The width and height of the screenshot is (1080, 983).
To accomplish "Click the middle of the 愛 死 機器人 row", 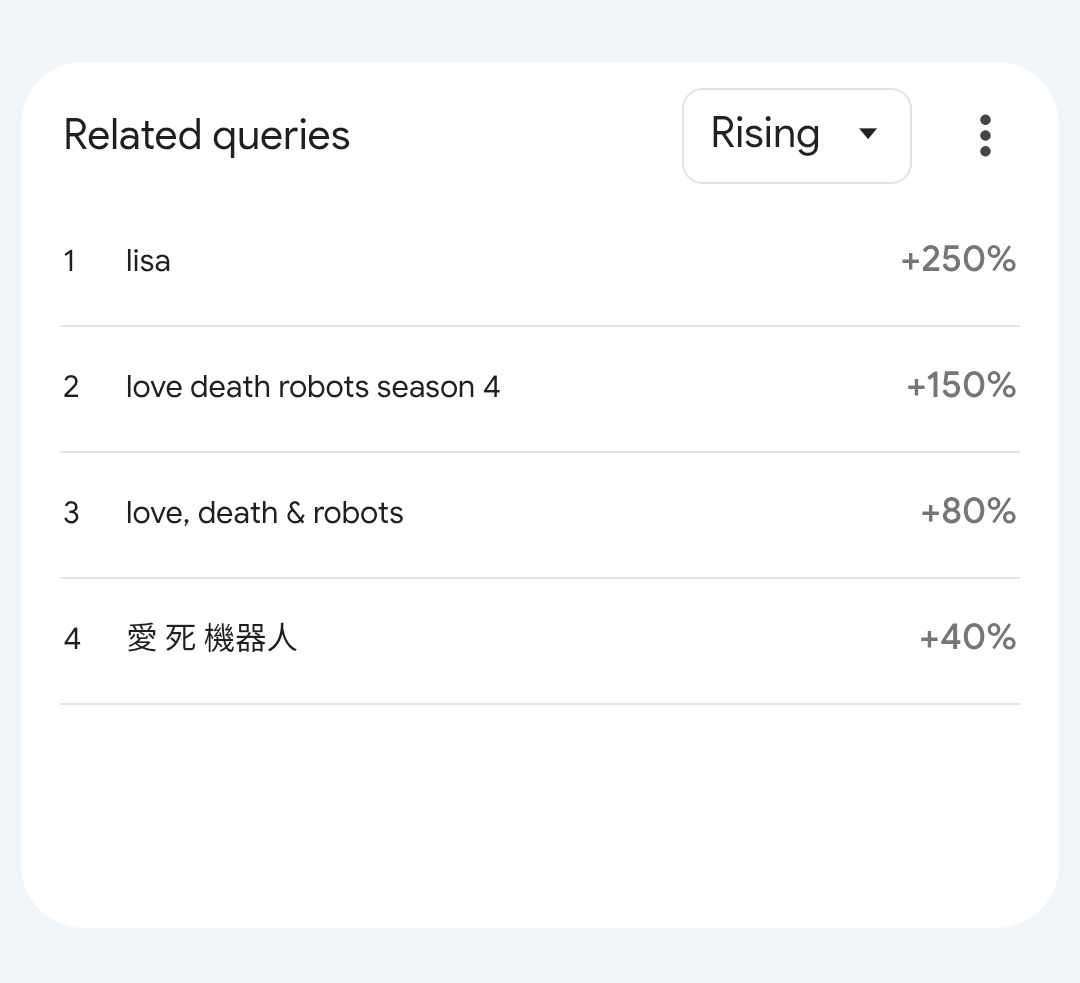I will (540, 640).
